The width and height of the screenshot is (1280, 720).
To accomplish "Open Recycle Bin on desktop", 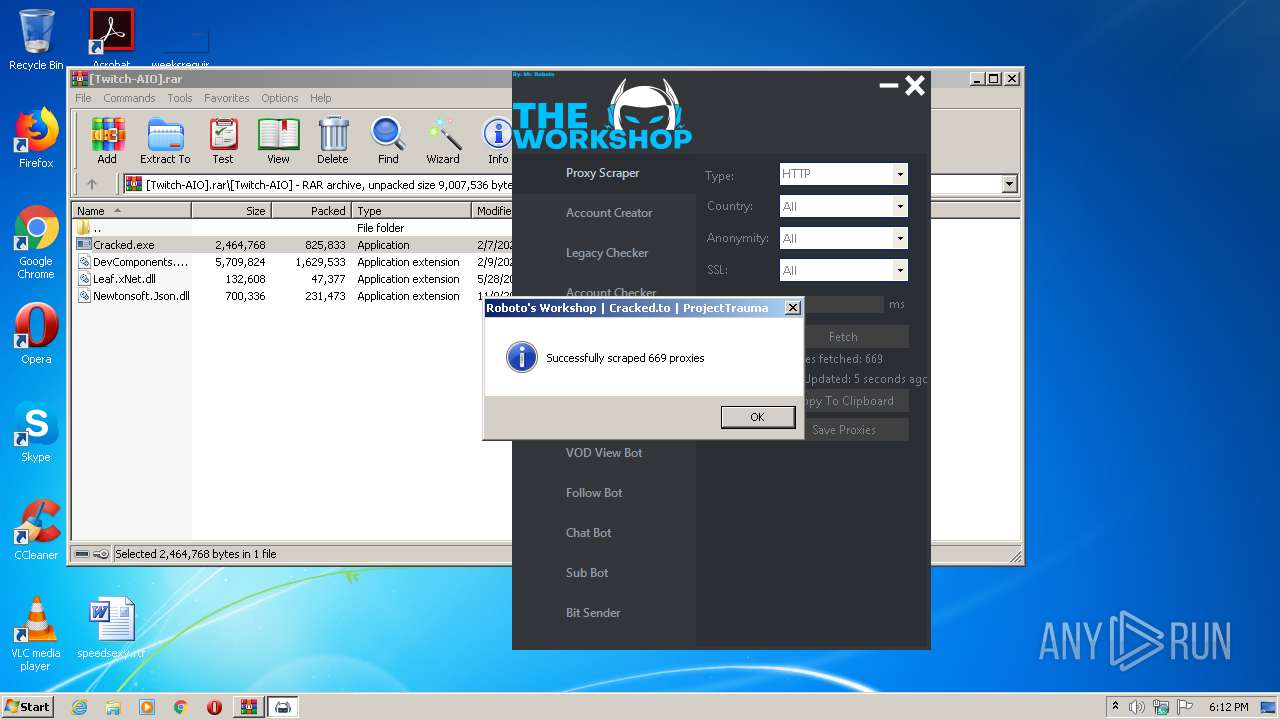I will pyautogui.click(x=36, y=40).
